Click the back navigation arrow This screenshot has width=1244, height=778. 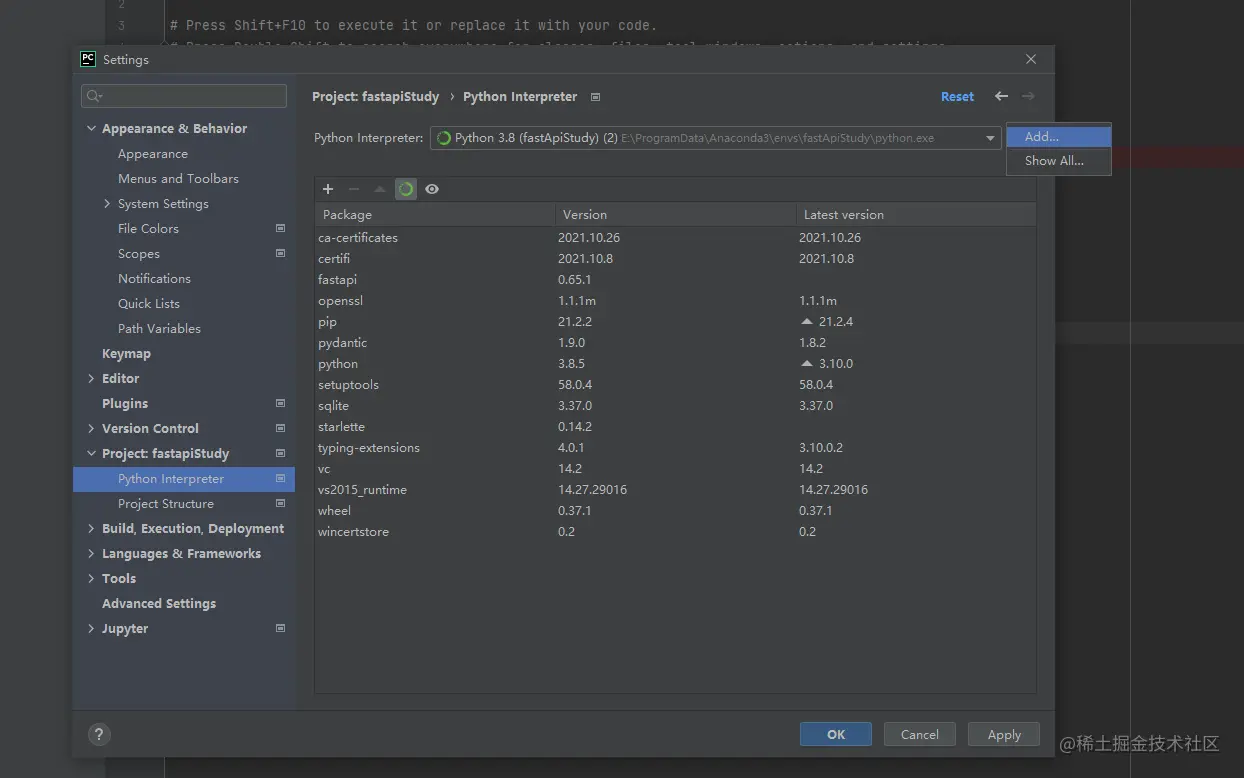[x=1001, y=96]
